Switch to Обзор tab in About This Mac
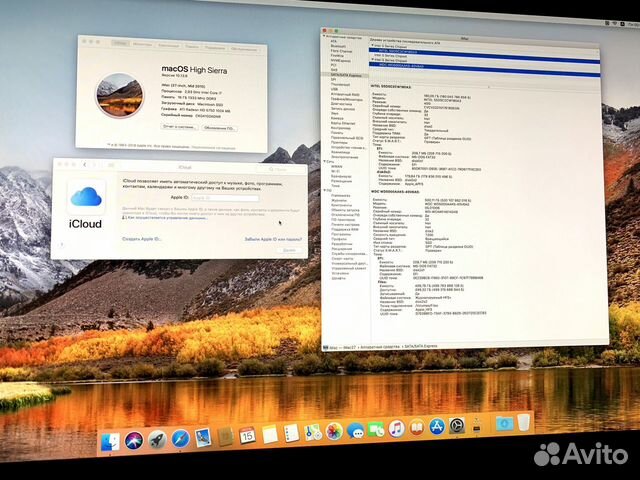 point(120,43)
